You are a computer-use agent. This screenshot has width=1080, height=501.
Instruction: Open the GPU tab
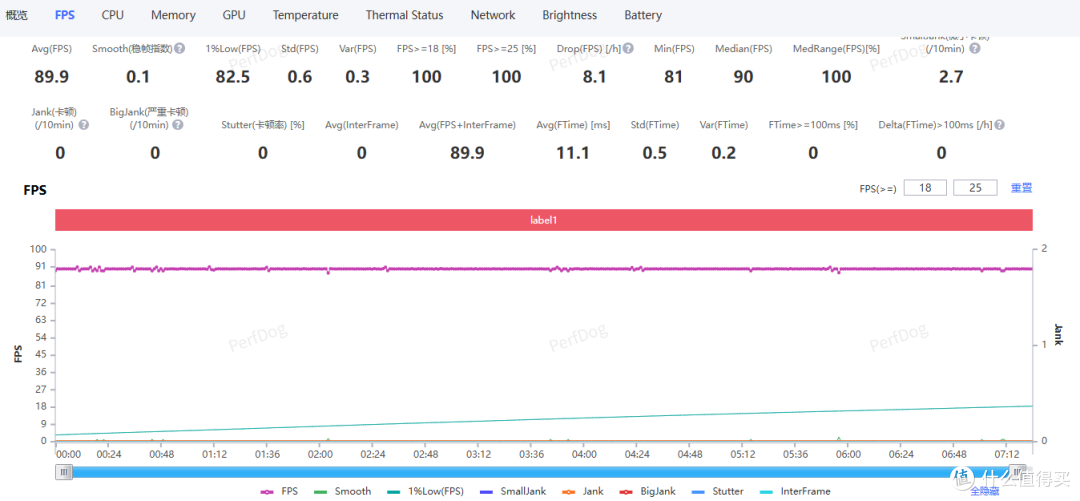[233, 14]
